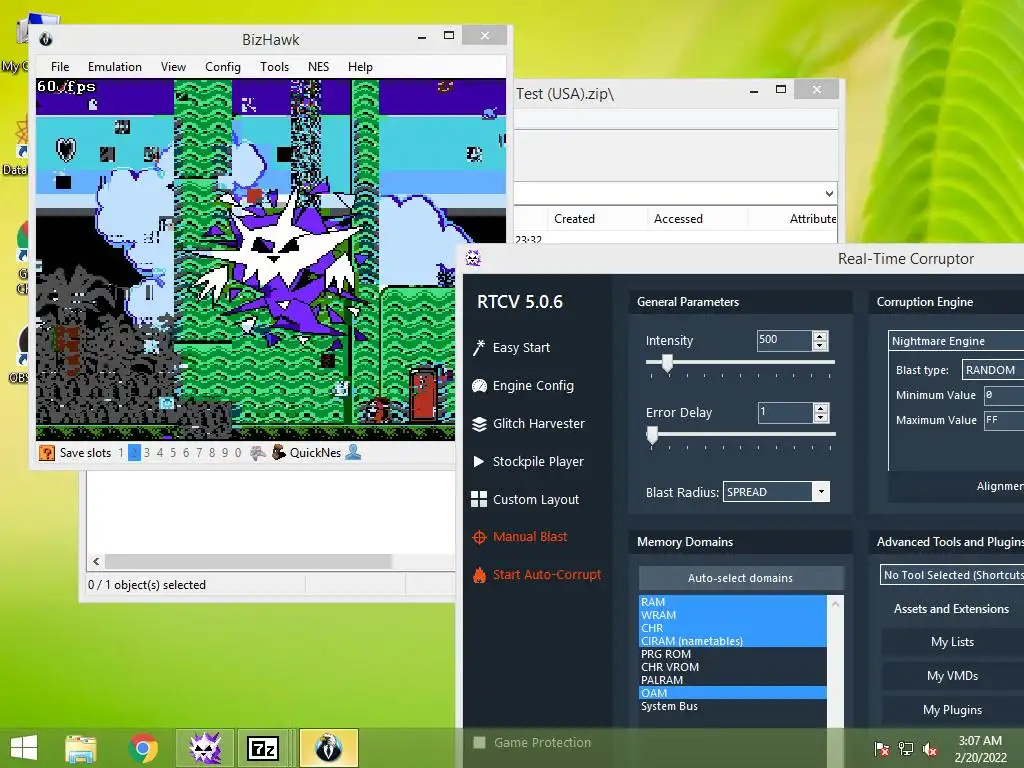
Task: Click the Glitch Harvester layers icon
Action: [479, 424]
